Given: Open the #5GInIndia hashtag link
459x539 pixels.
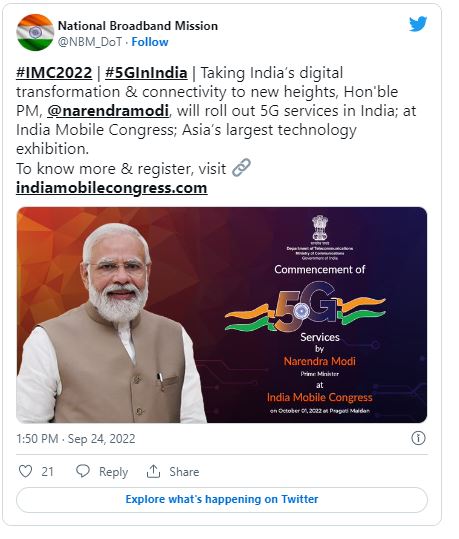Looking at the screenshot, I should click(x=146, y=73).
